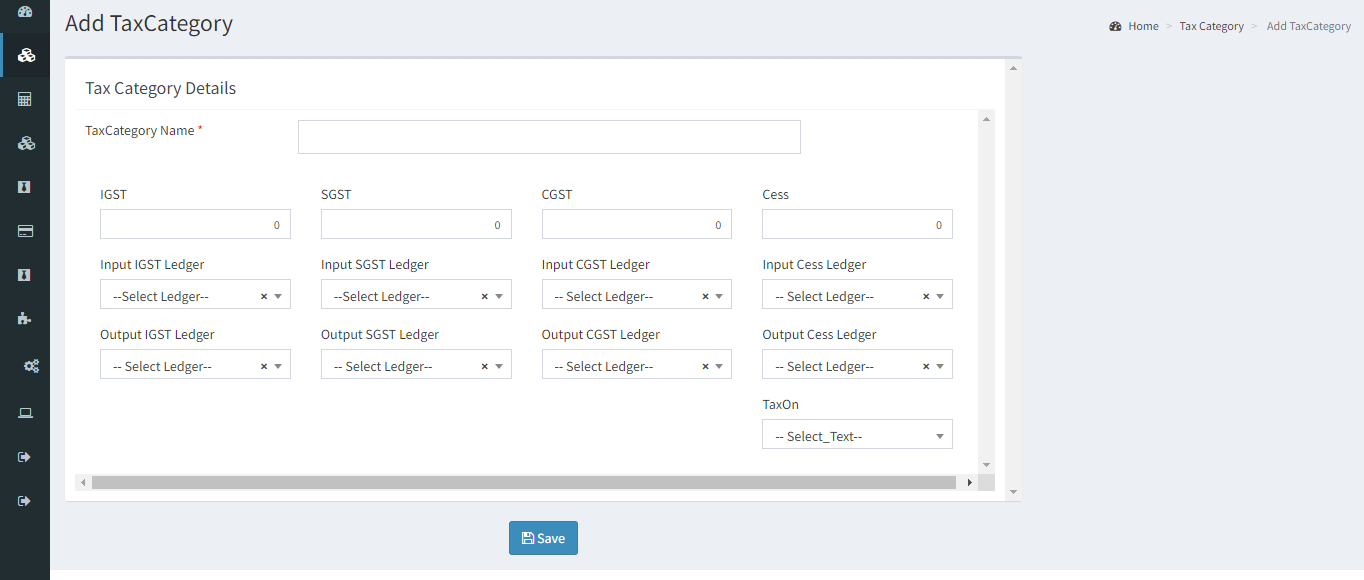Clear the Input CGST Ledger selection
This screenshot has height=580, width=1364.
click(705, 296)
